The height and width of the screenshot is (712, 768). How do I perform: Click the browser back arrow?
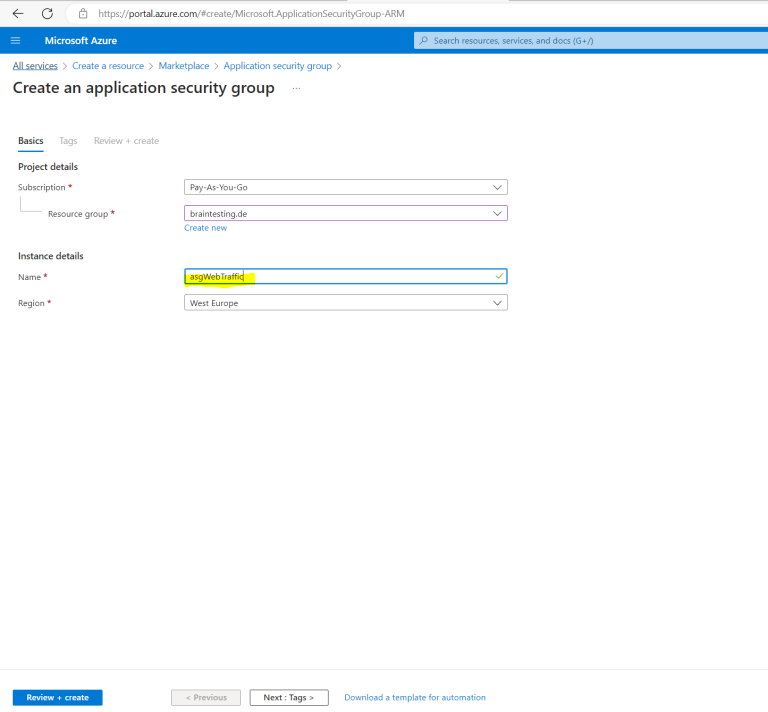coord(17,14)
